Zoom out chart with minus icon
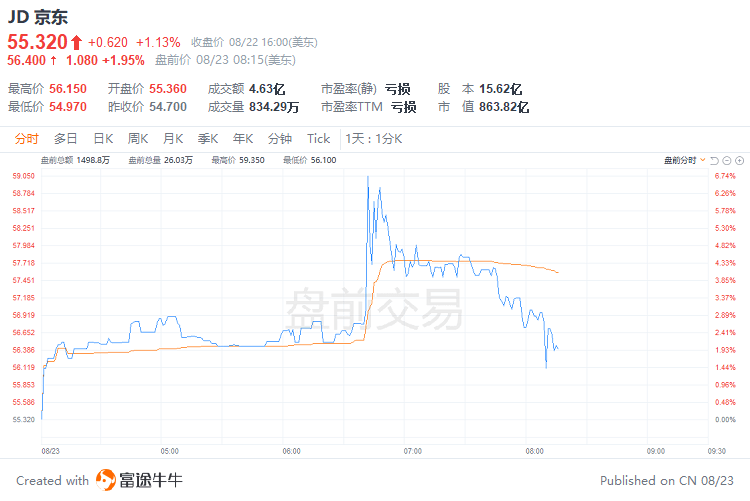This screenshot has width=750, height=501. (727, 160)
